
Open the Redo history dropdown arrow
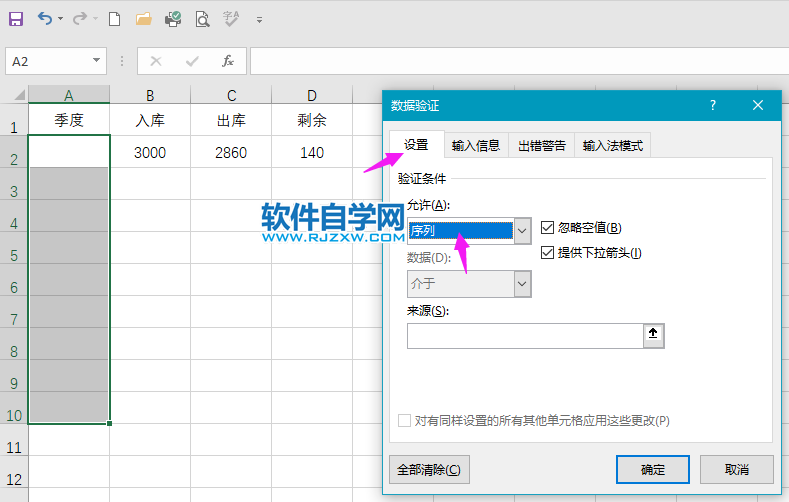coord(96,19)
